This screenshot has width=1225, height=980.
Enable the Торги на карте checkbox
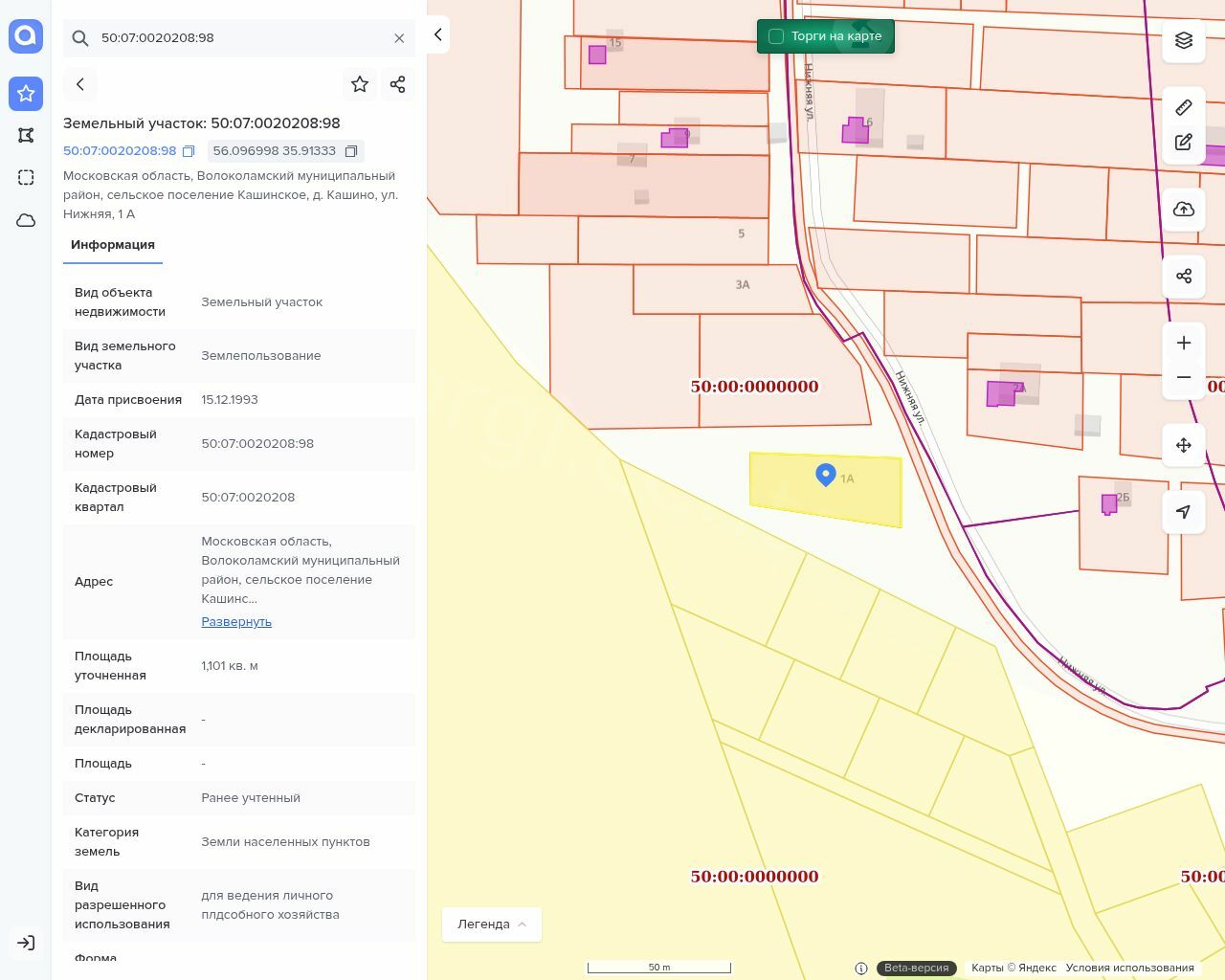tap(776, 36)
